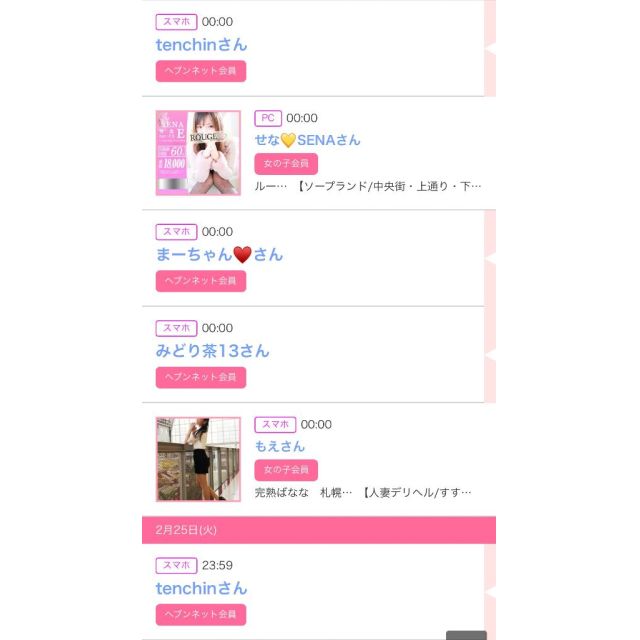
Task: Click the スマホ tag above みどり茶13さん
Action: (x=176, y=328)
